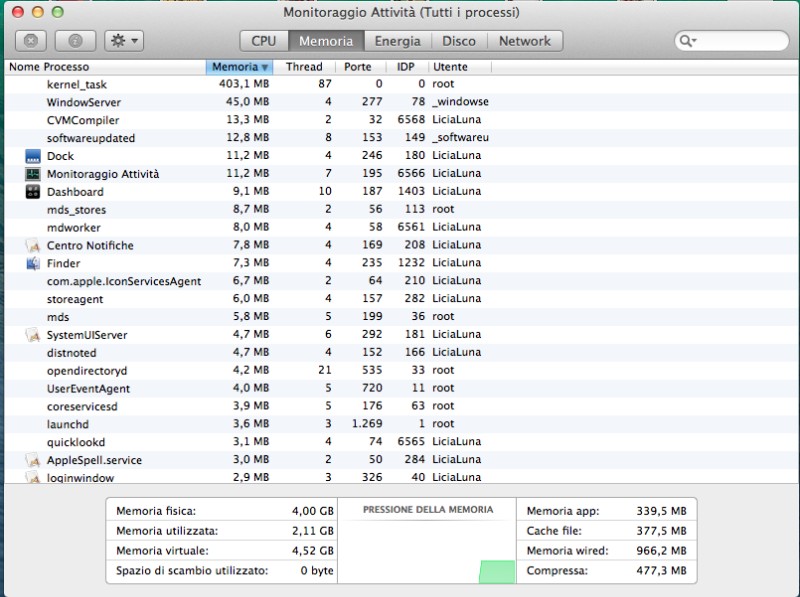Image resolution: width=800 pixels, height=597 pixels.
Task: Focus the process search field
Action: coord(732,41)
